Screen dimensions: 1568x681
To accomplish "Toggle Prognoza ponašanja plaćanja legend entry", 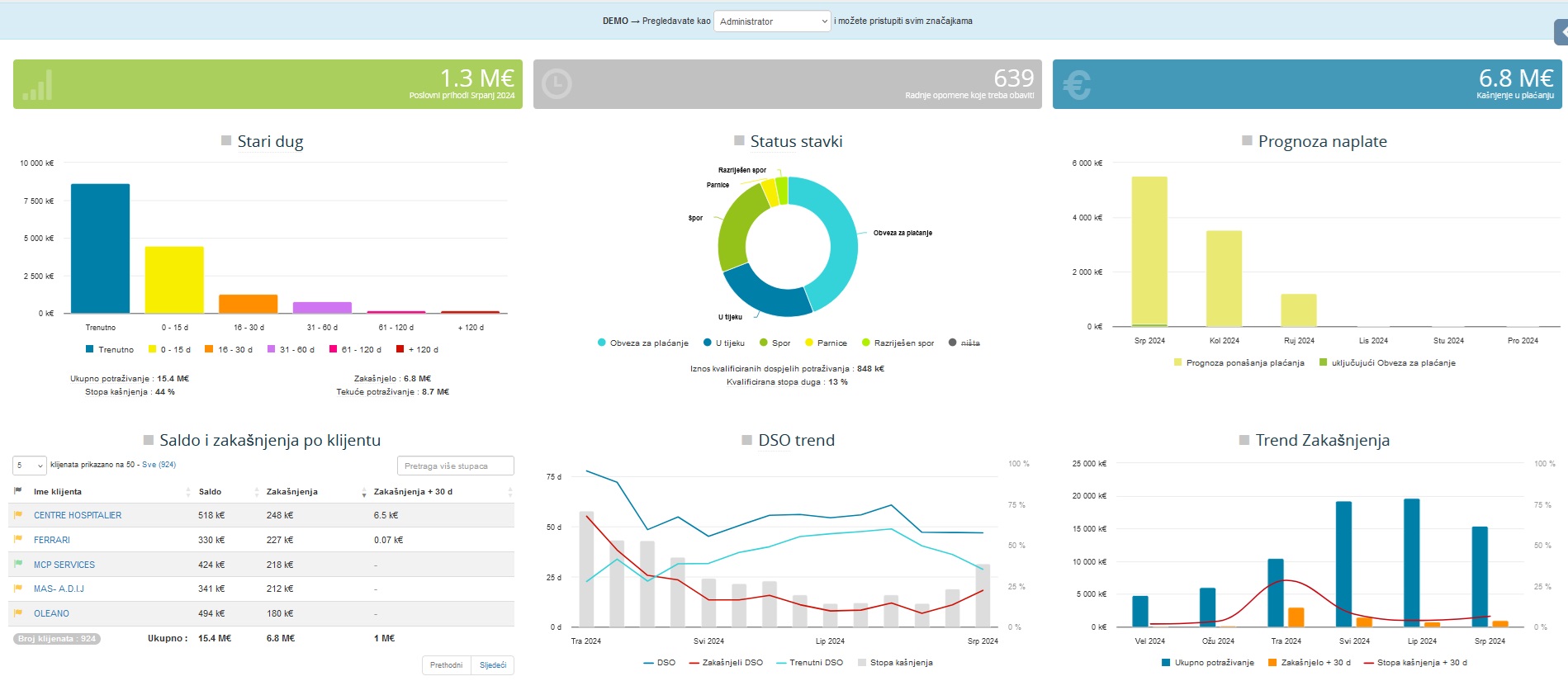I will (x=1239, y=362).
